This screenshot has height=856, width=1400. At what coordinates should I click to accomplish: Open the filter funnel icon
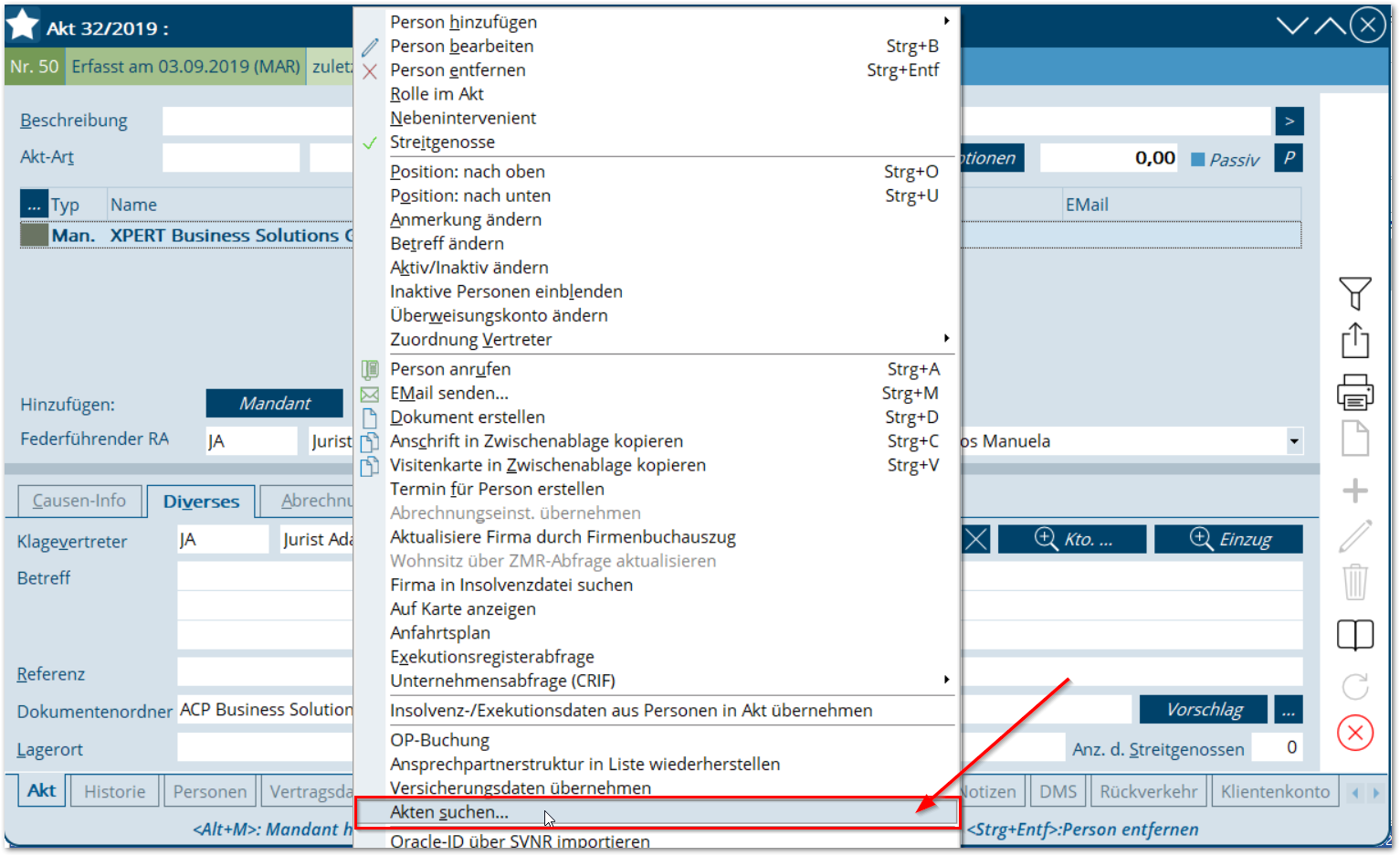click(x=1355, y=293)
